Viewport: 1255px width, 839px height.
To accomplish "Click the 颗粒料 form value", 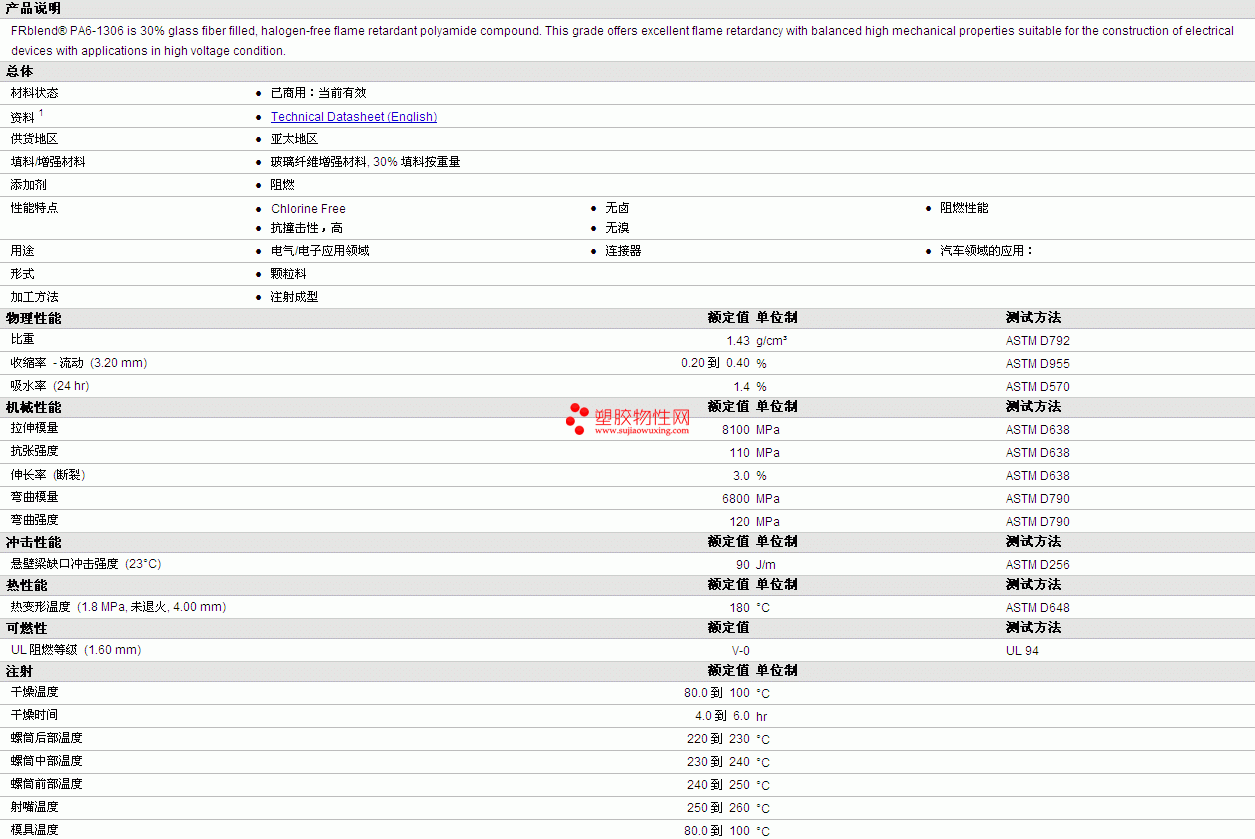I will pyautogui.click(x=289, y=274).
